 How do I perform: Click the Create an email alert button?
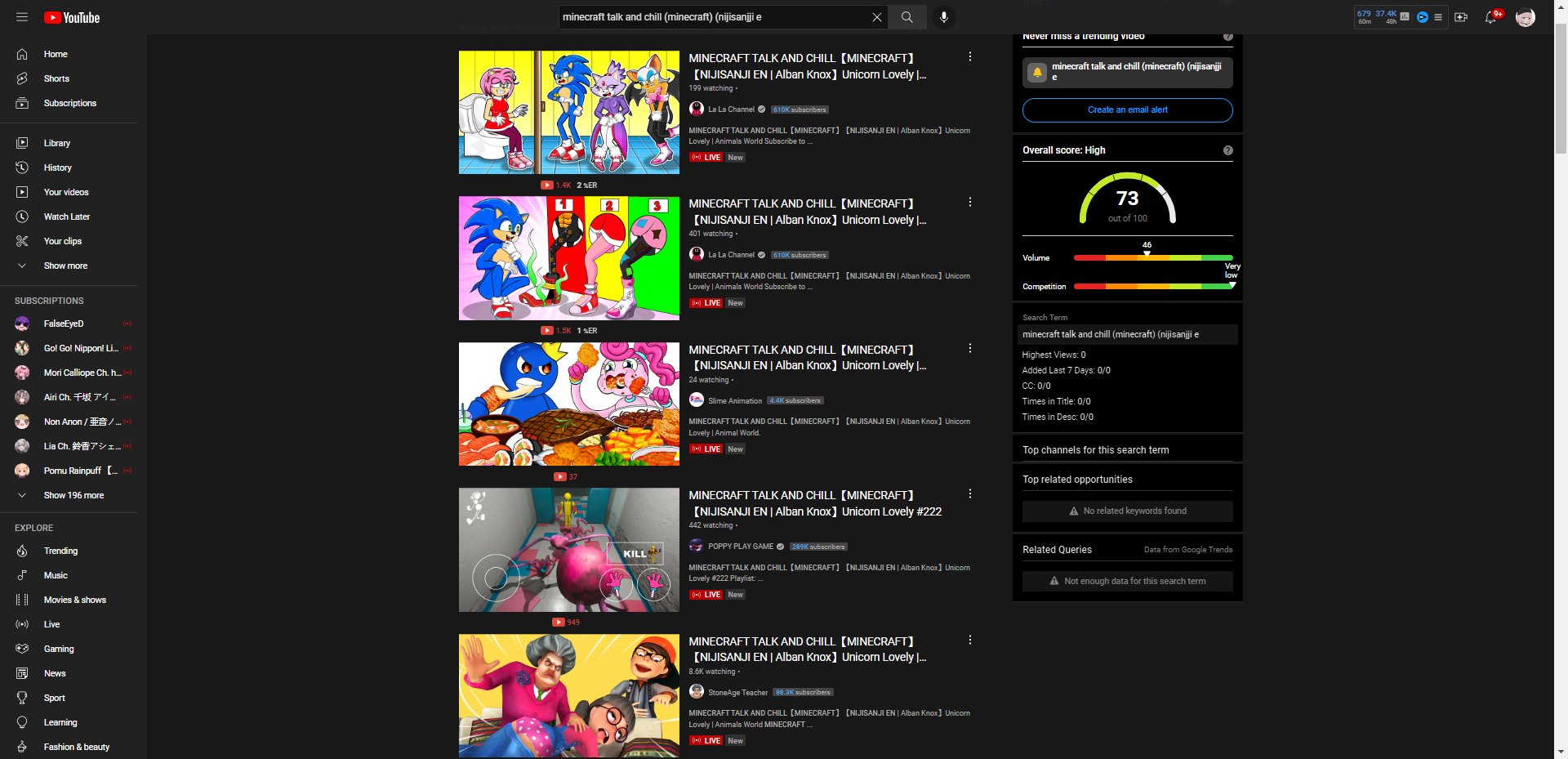pos(1127,110)
